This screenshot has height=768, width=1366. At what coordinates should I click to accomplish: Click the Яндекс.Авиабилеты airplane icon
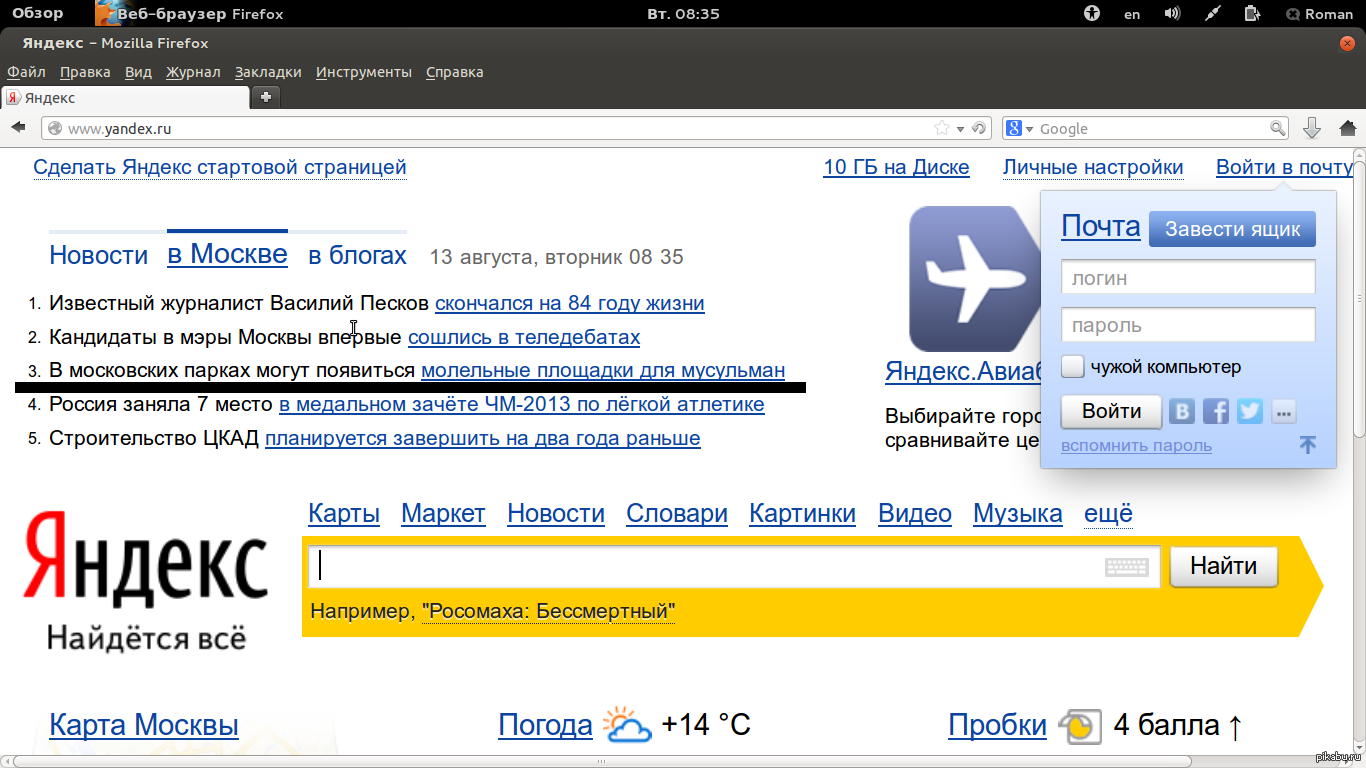(974, 278)
